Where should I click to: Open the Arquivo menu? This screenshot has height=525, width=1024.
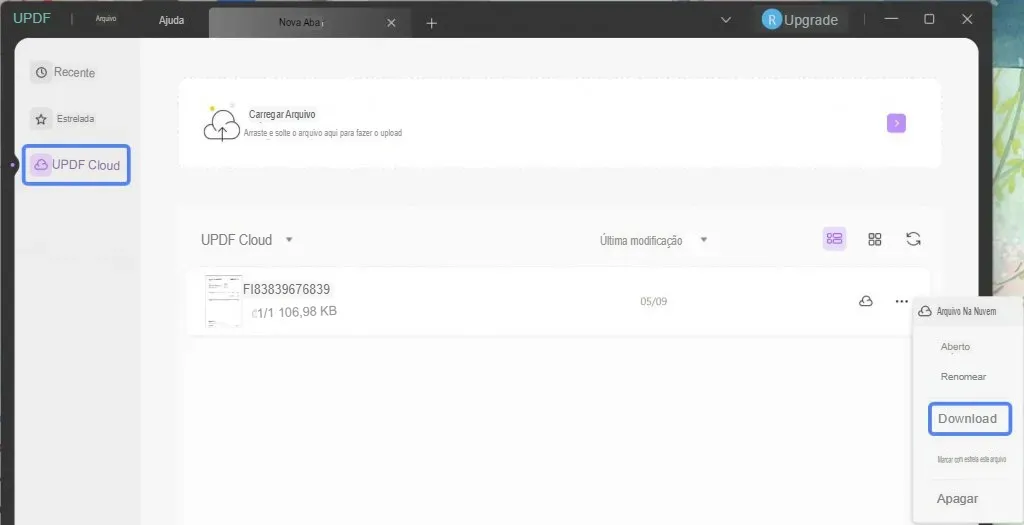[x=106, y=19]
